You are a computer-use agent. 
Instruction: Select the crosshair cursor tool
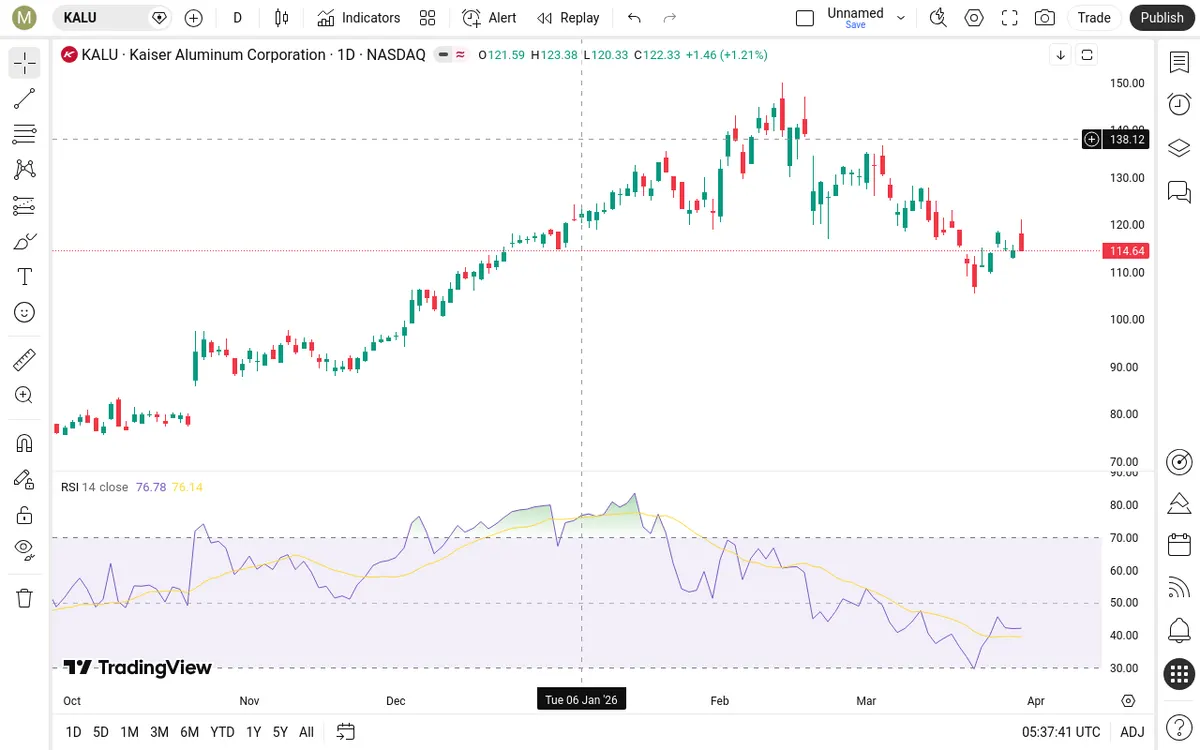pos(25,63)
